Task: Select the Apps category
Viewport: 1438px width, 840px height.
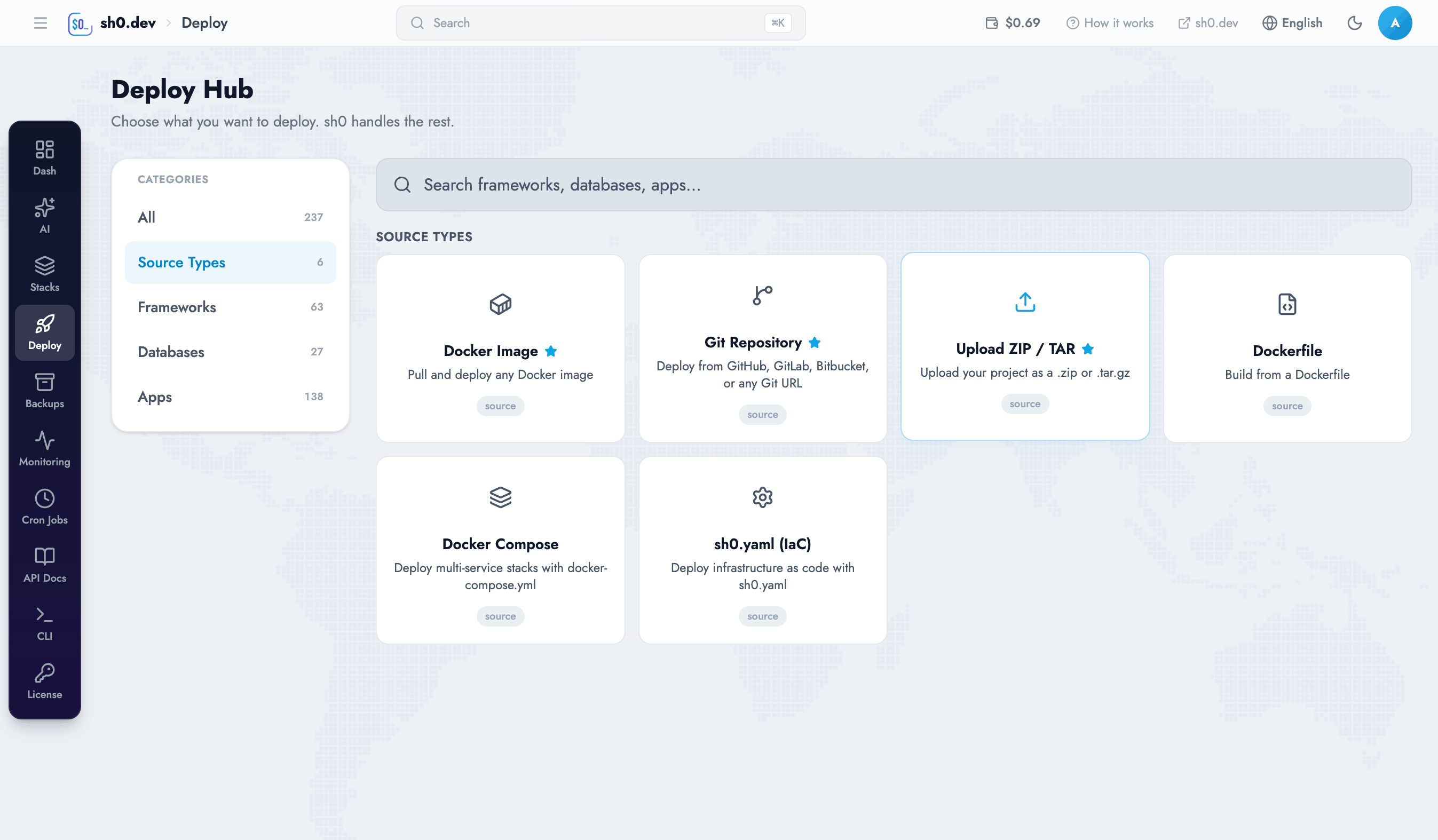Action: [230, 397]
